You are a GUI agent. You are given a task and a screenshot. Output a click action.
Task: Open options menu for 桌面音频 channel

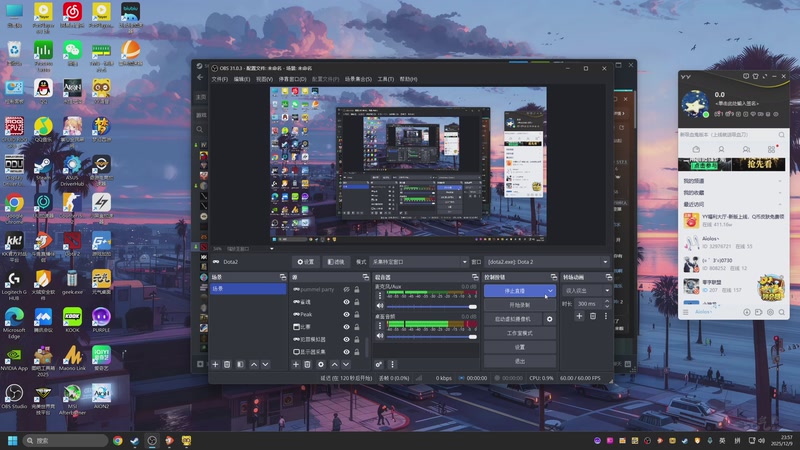tap(380, 325)
